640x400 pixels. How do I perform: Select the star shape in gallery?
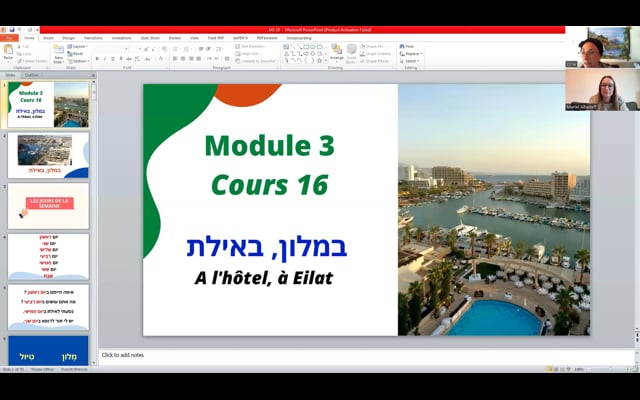320,60
